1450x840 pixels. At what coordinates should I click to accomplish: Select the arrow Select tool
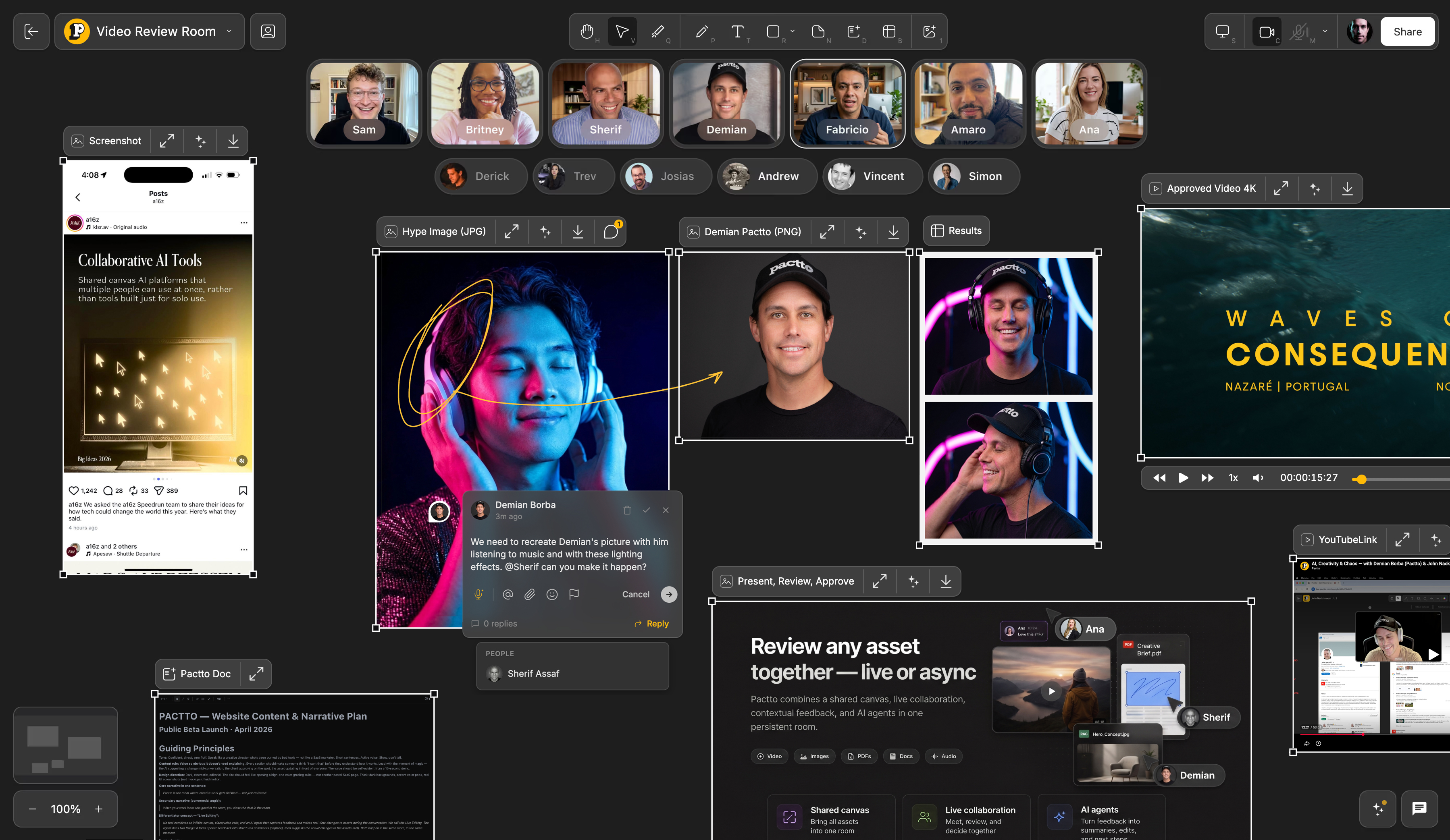(x=622, y=31)
